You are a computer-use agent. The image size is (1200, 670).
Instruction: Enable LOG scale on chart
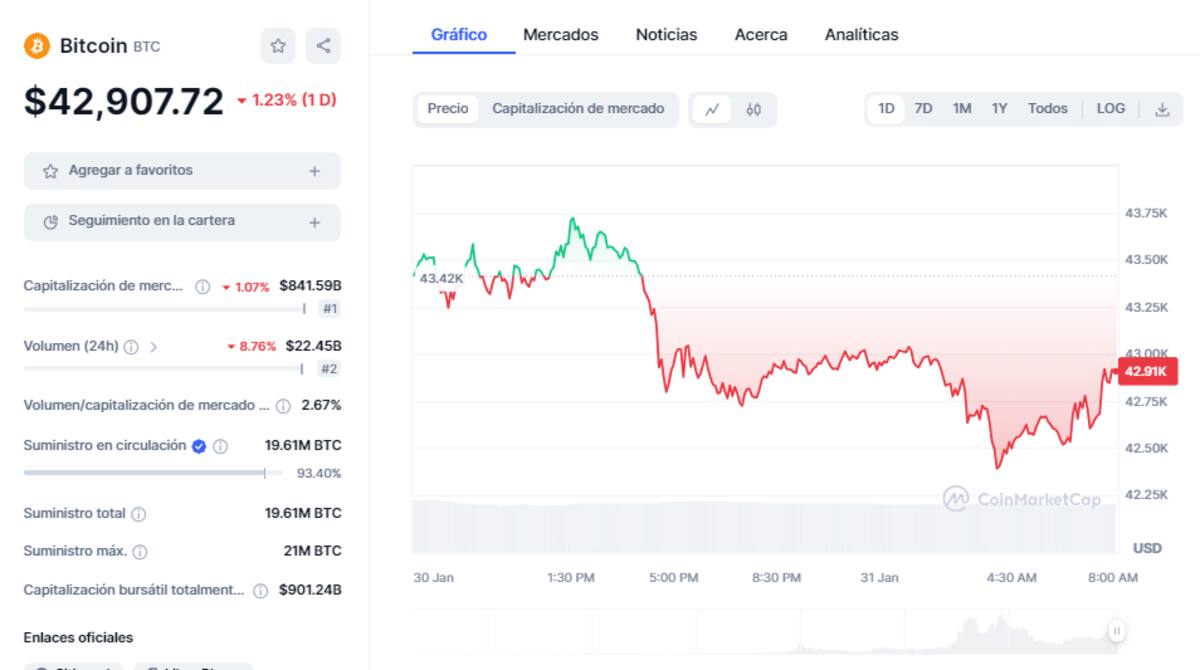tap(1110, 109)
